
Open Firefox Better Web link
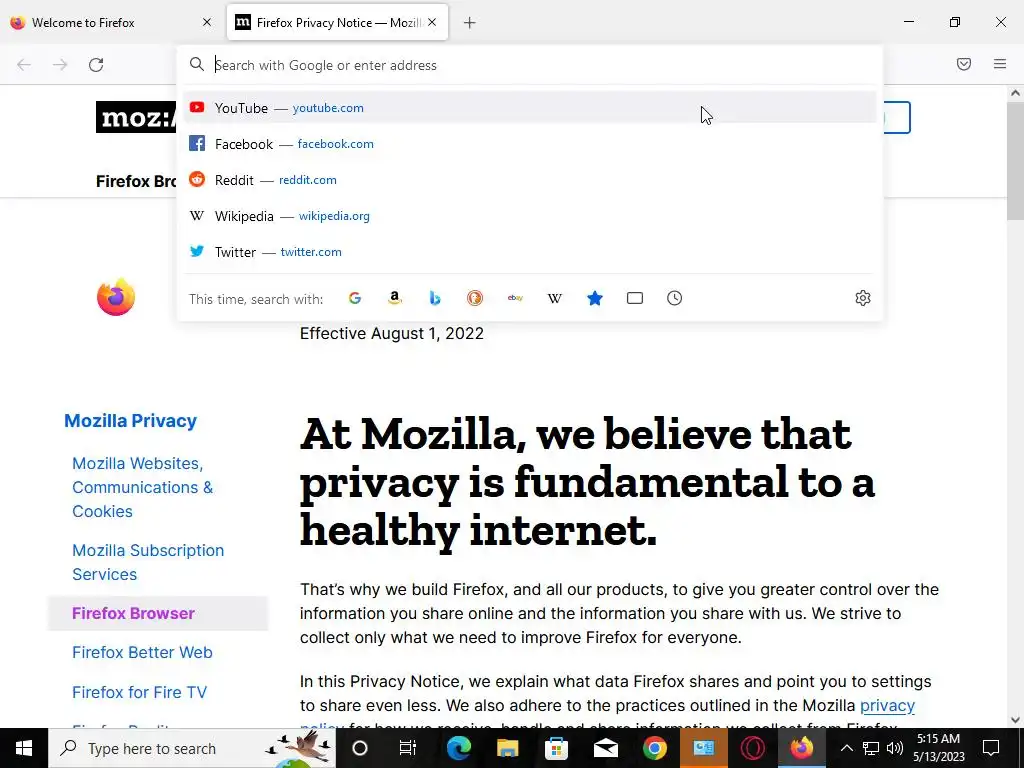142,652
